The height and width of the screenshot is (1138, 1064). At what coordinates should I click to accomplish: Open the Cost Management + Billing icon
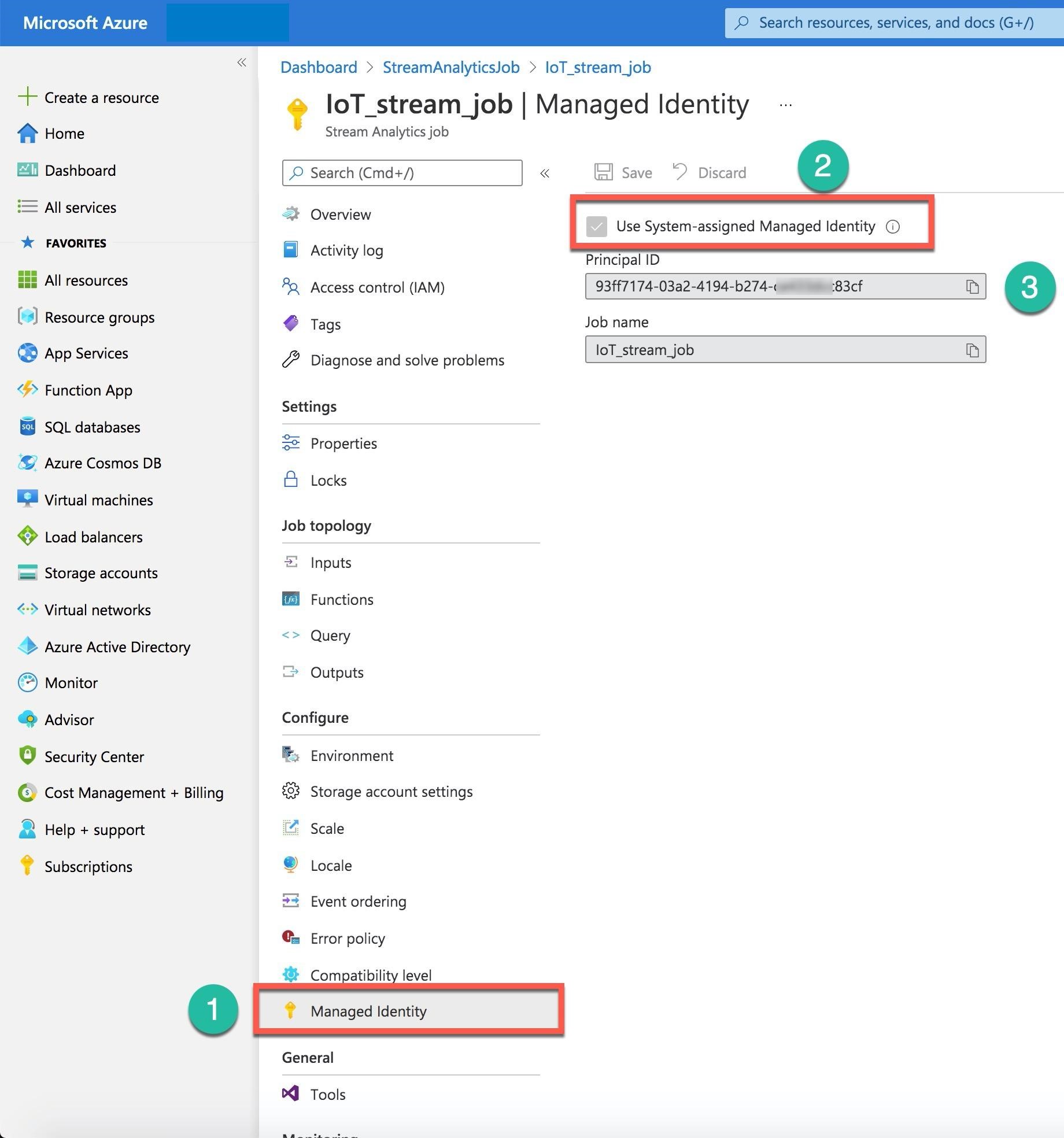(27, 793)
